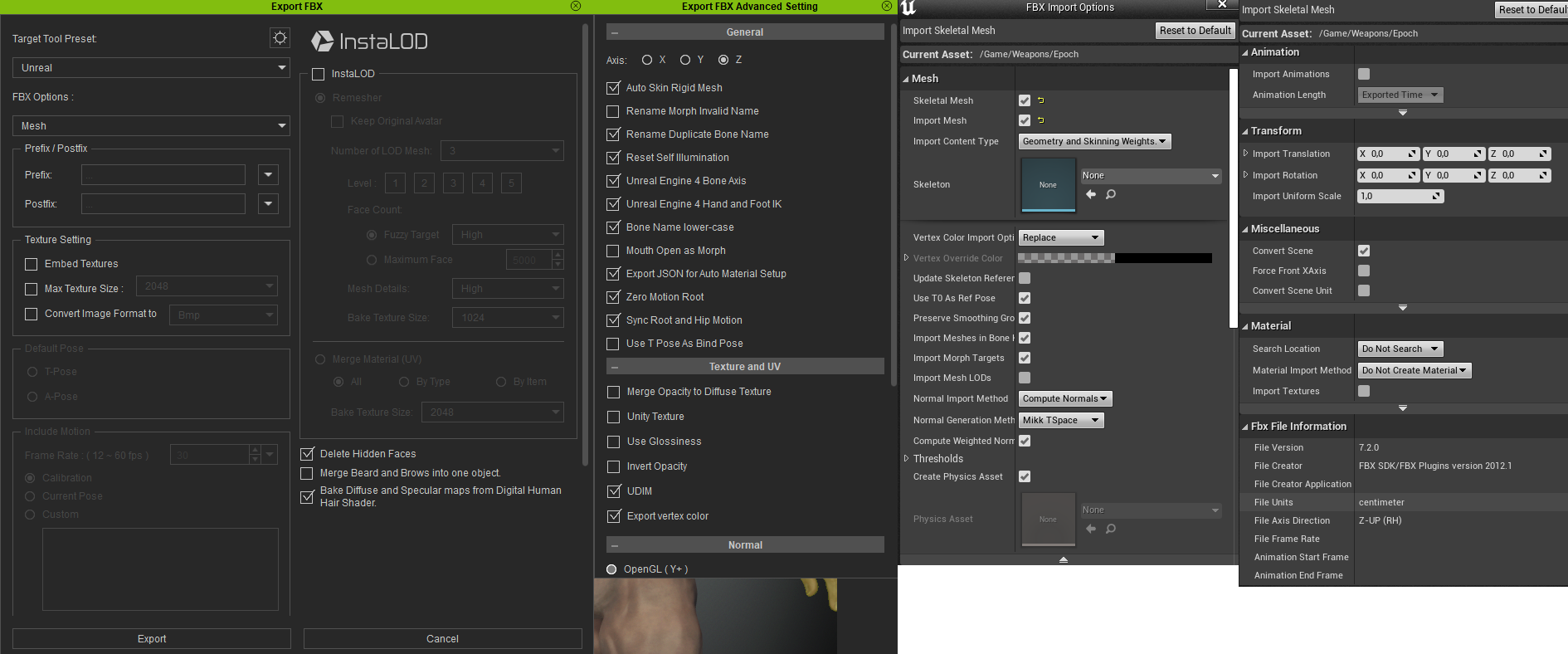1568x654 pixels.
Task: Expand Thresholds row
Action: tap(907, 458)
